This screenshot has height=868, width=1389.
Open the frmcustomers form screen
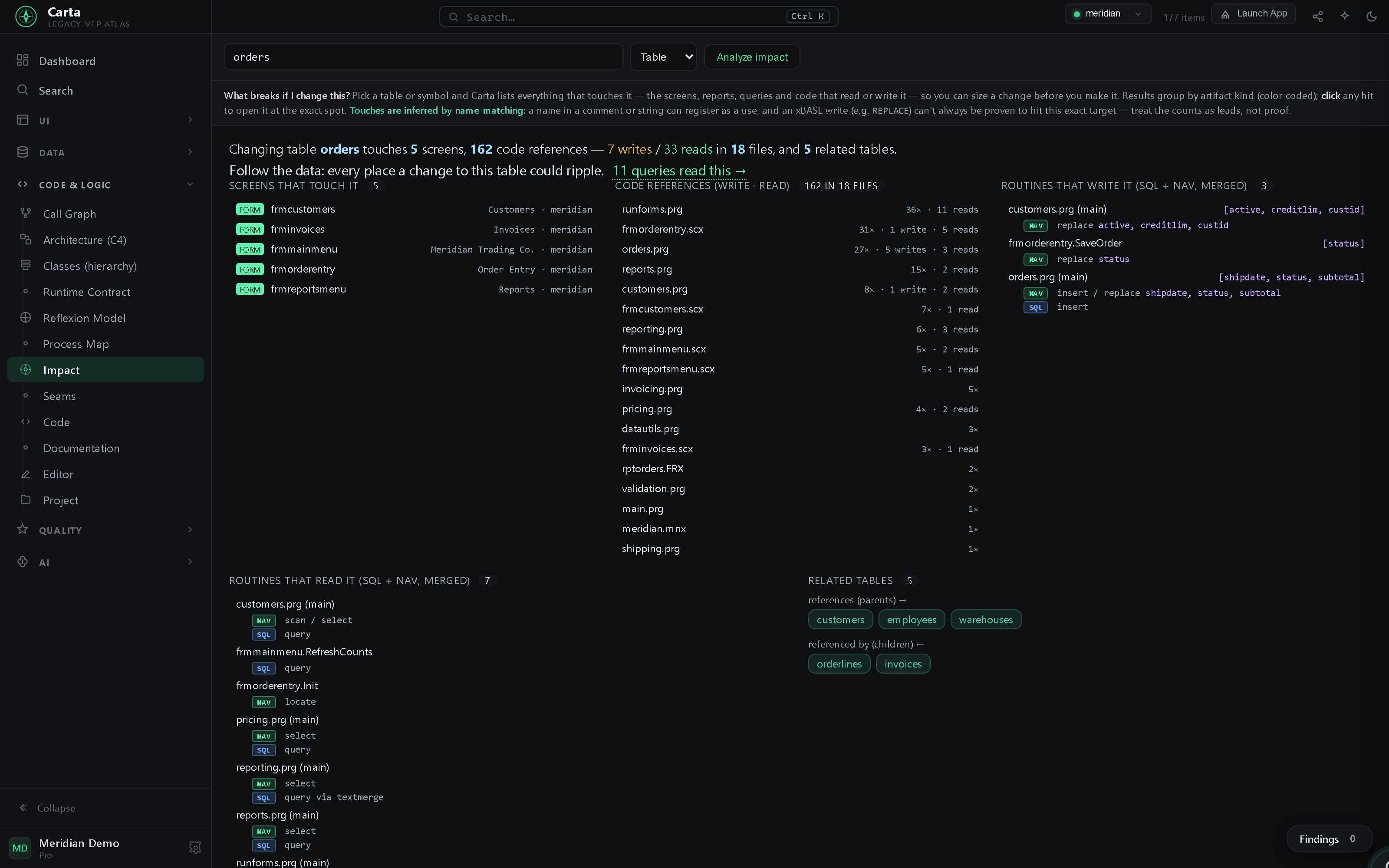click(x=414, y=210)
